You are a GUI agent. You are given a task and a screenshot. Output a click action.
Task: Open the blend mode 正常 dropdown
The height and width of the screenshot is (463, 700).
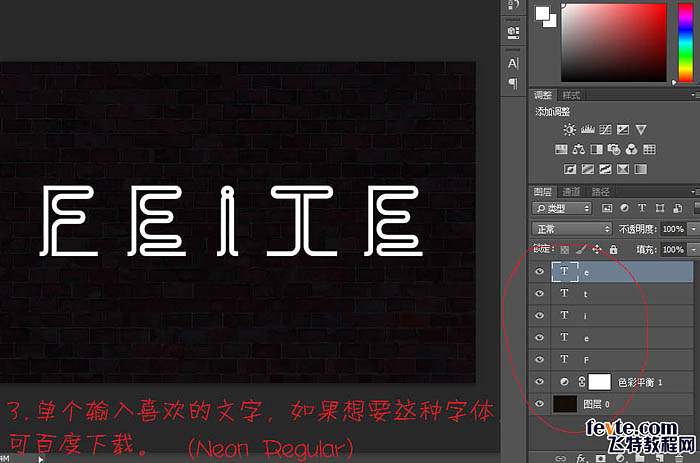point(571,229)
